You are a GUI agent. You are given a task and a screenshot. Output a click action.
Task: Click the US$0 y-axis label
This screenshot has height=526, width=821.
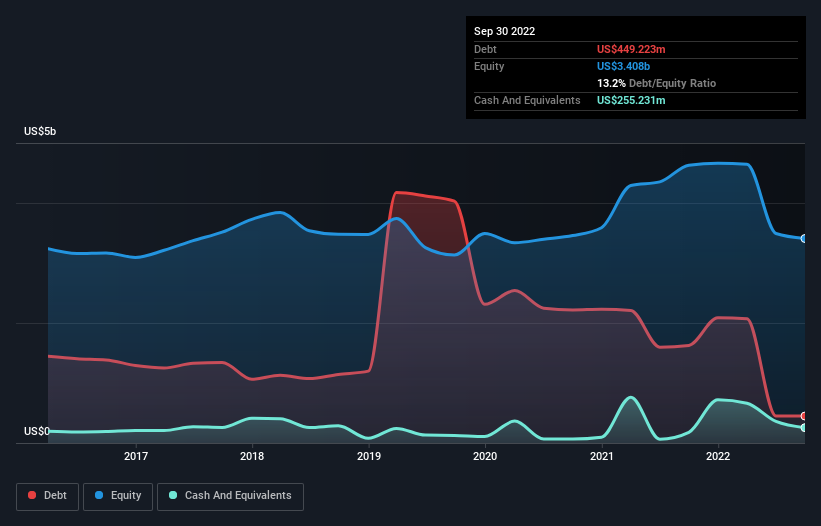pos(37,431)
